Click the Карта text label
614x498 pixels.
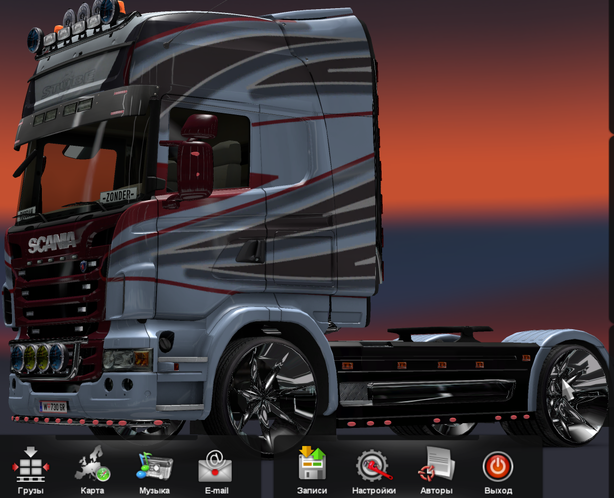92,491
